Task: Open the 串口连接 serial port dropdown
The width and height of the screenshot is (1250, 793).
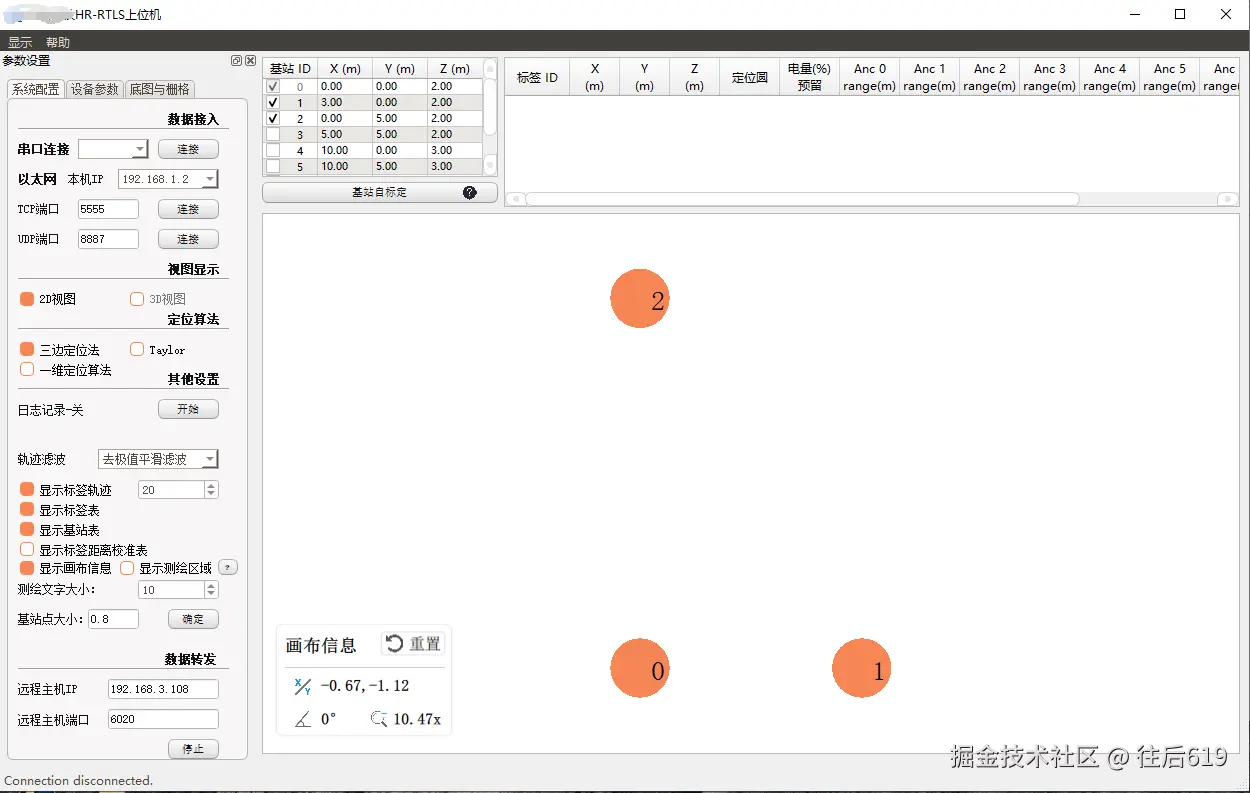Action: pos(113,149)
